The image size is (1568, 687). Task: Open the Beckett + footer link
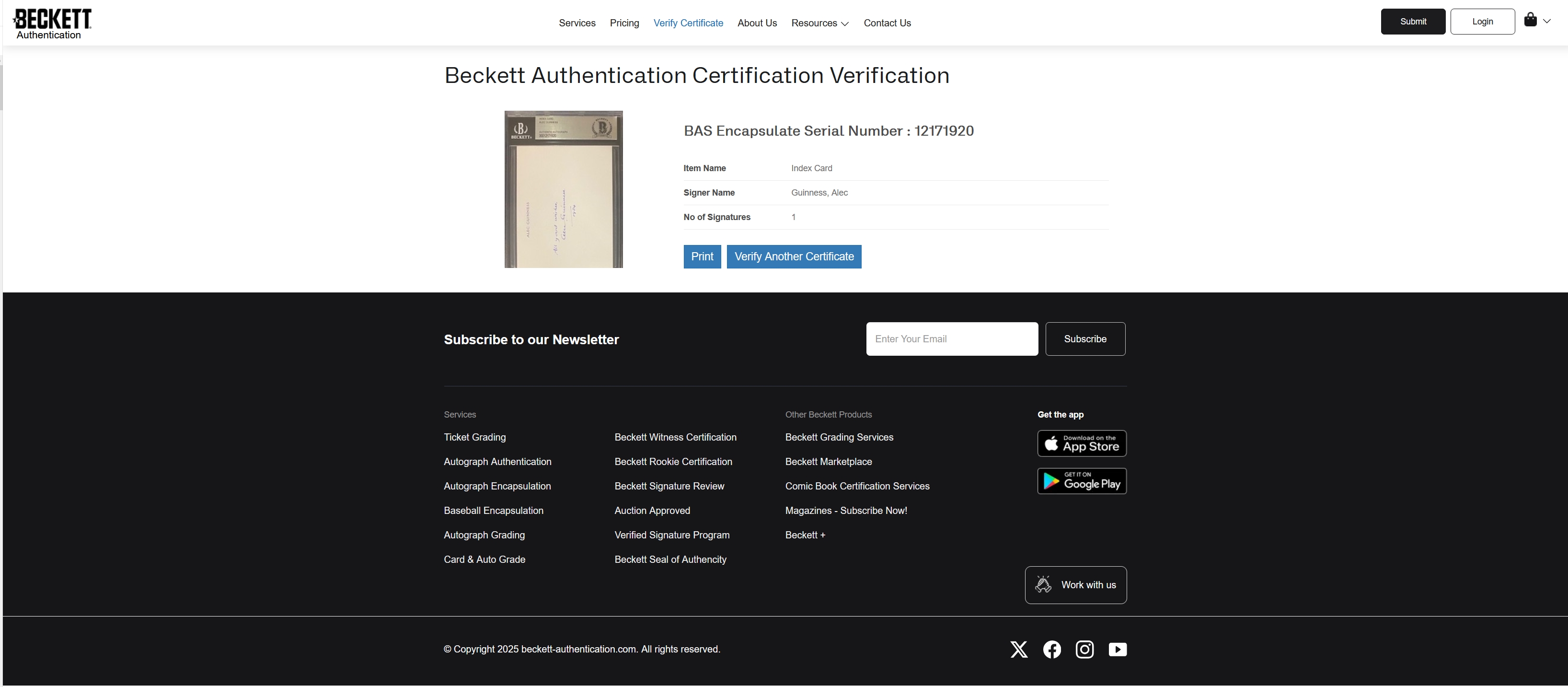click(x=805, y=535)
